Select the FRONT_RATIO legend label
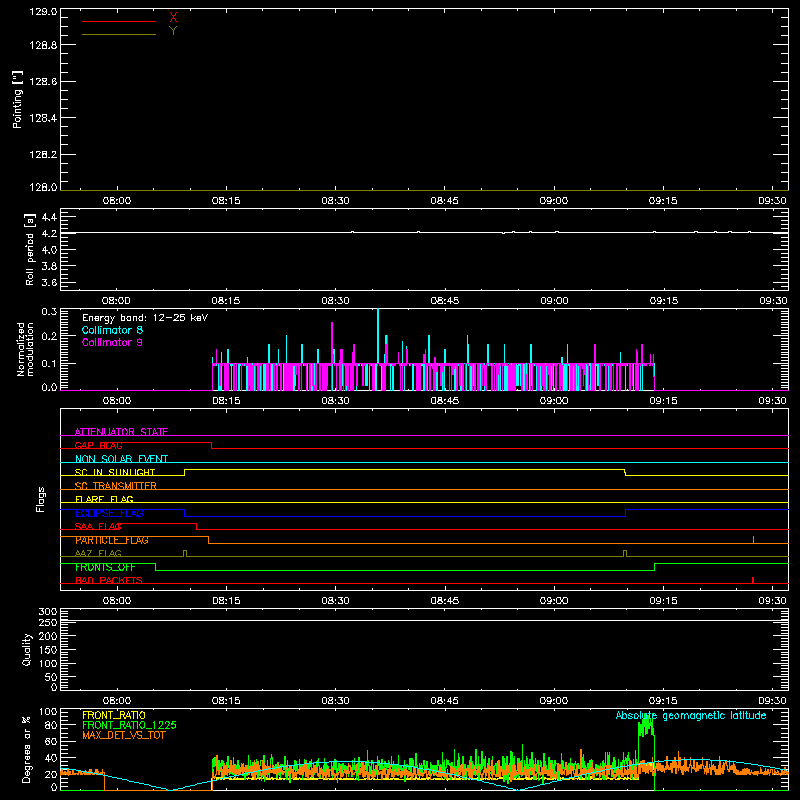The width and height of the screenshot is (800, 800). (x=114, y=715)
